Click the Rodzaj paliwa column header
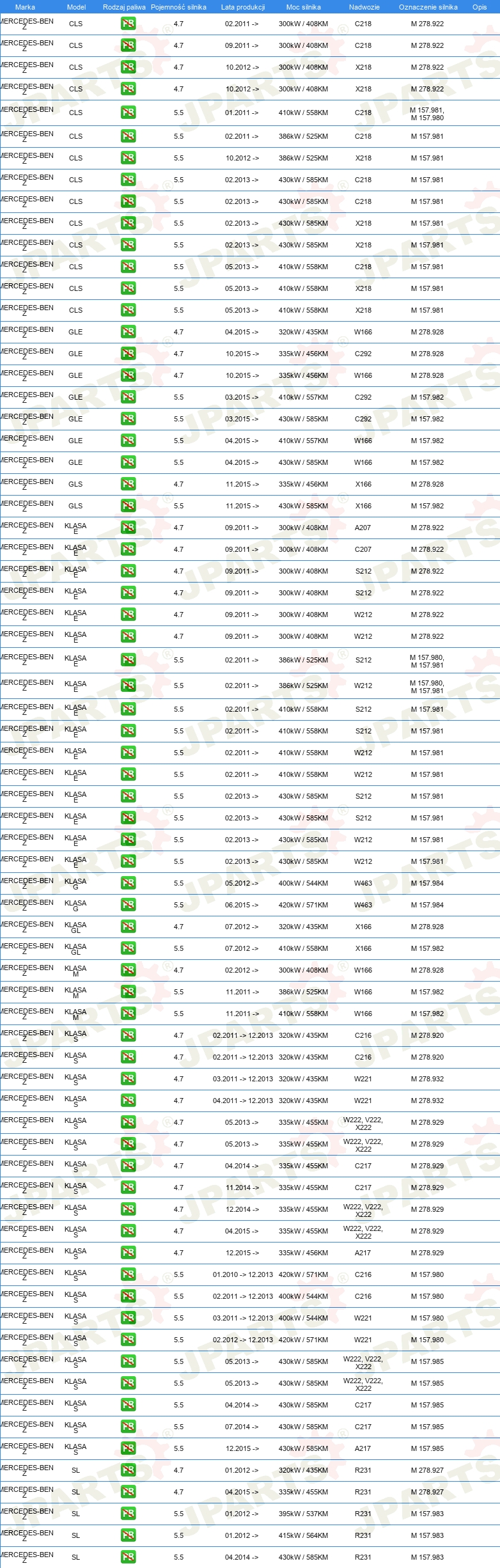Viewport: 500px width, 1568px height. (x=124, y=7)
